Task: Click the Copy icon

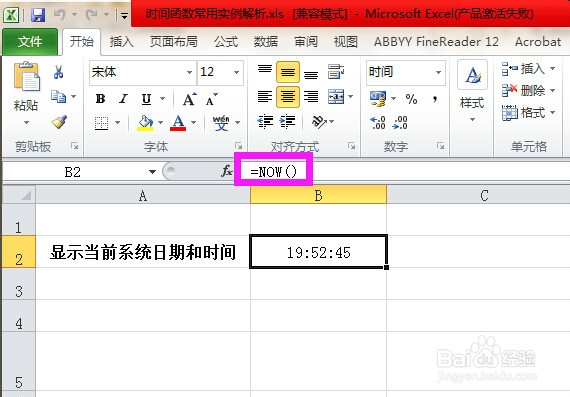Action: (59, 97)
